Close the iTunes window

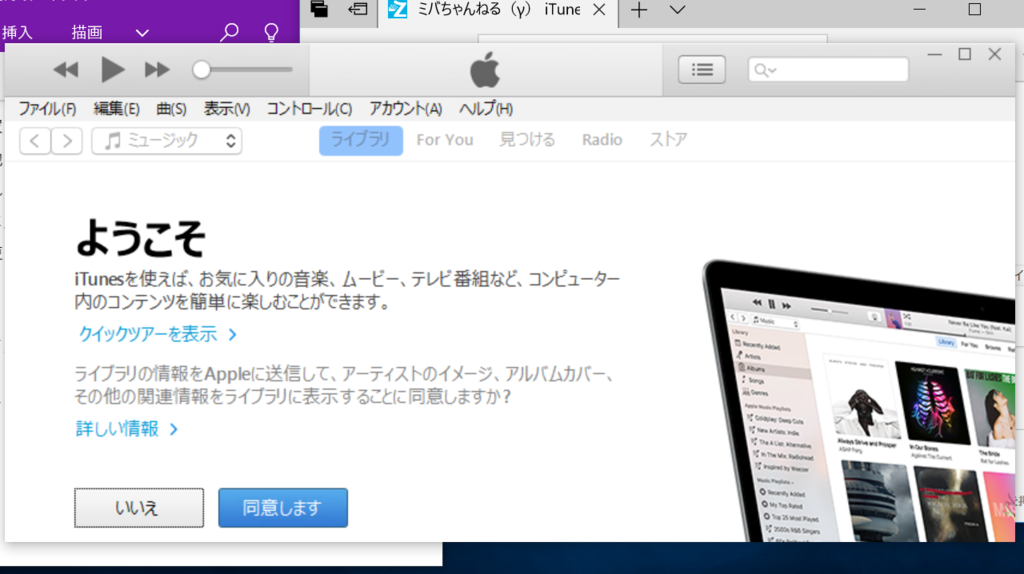pyautogui.click(x=995, y=54)
